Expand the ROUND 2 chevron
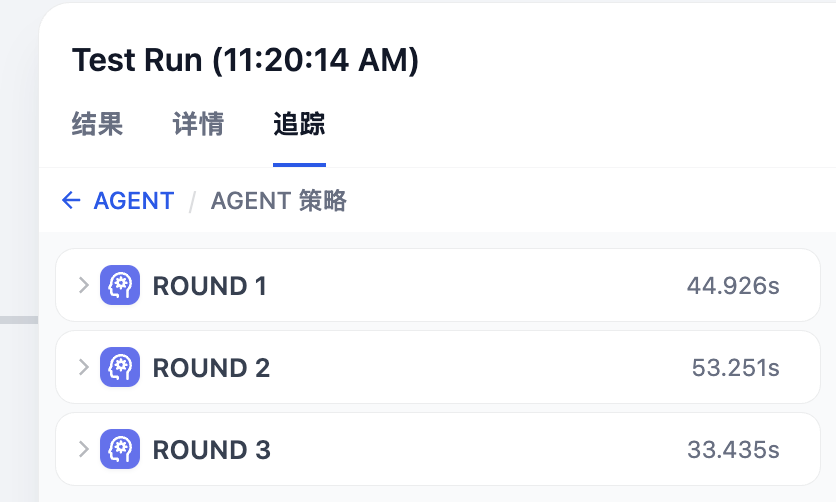This screenshot has width=836, height=502. tap(83, 367)
